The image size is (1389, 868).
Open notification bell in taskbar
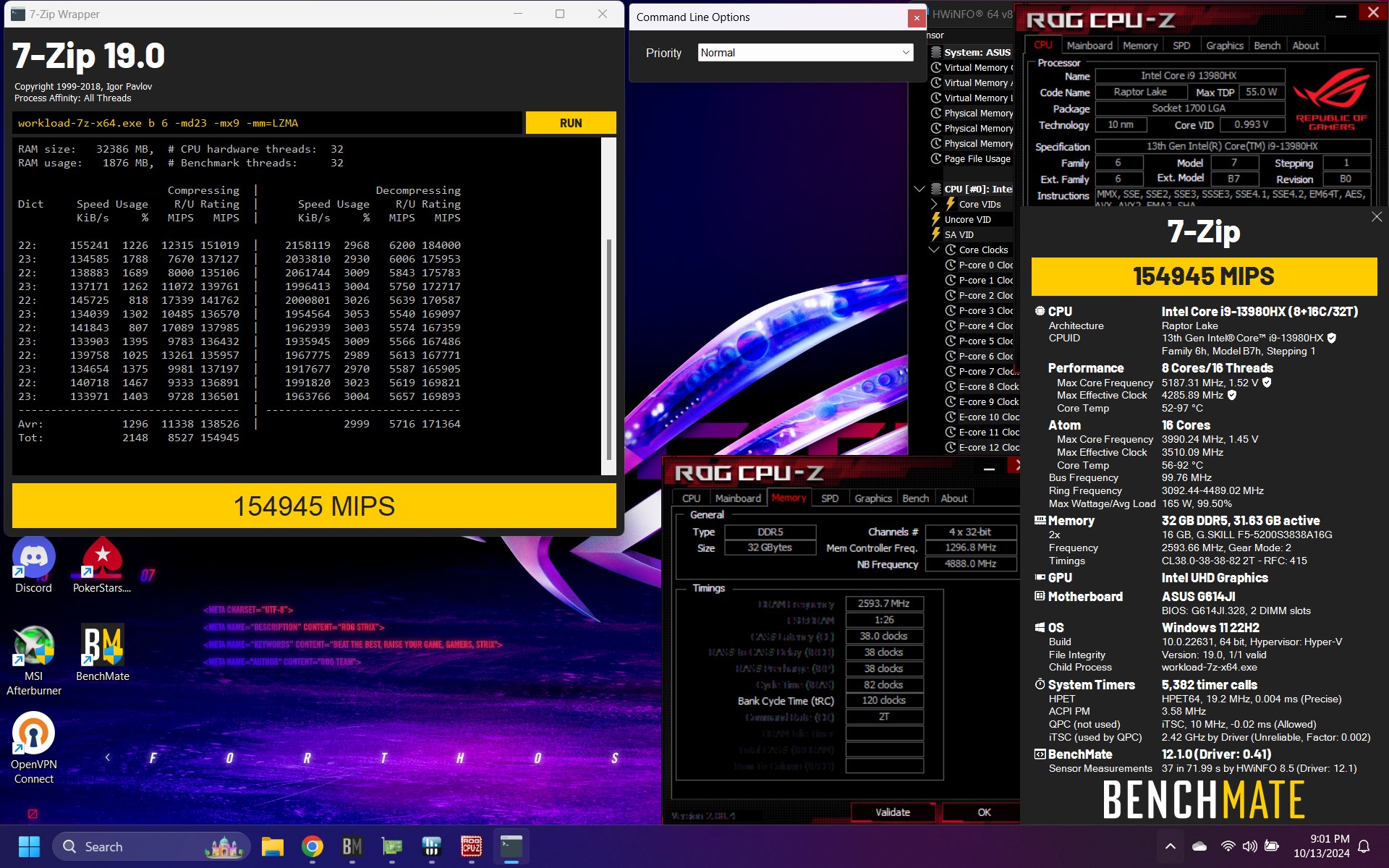coord(1364,846)
